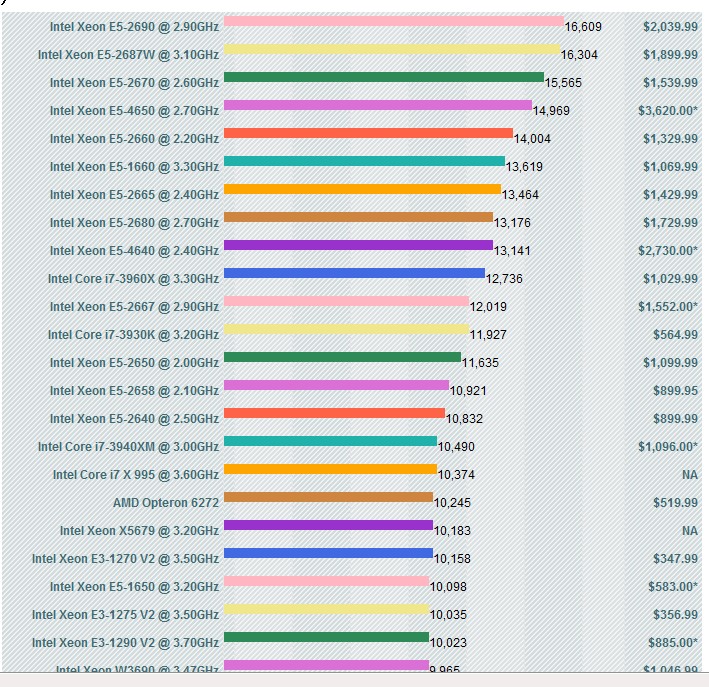Image resolution: width=709 pixels, height=687 pixels.
Task: Click Intel Xeon E5-2667 @ 2.90GHz
Action: pos(134,307)
